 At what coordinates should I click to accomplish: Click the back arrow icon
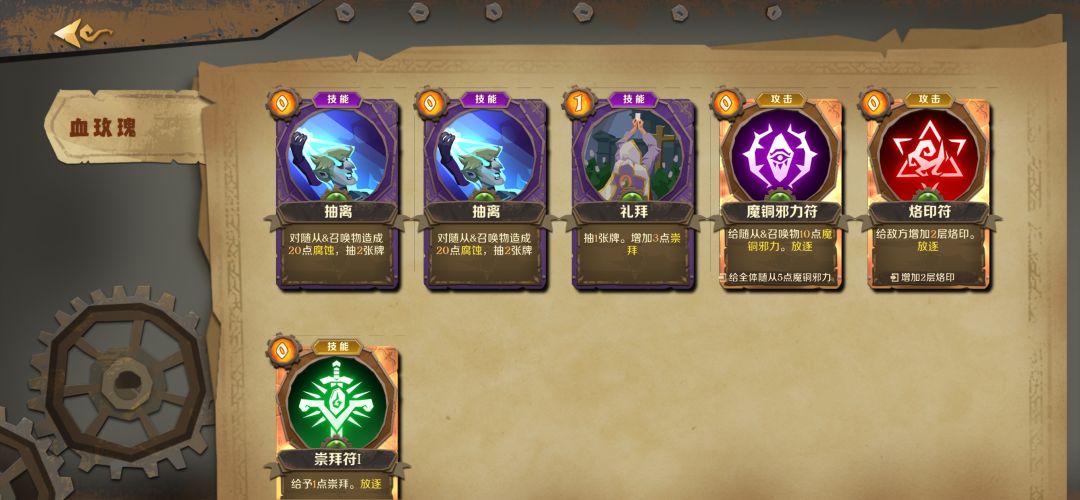pos(82,33)
